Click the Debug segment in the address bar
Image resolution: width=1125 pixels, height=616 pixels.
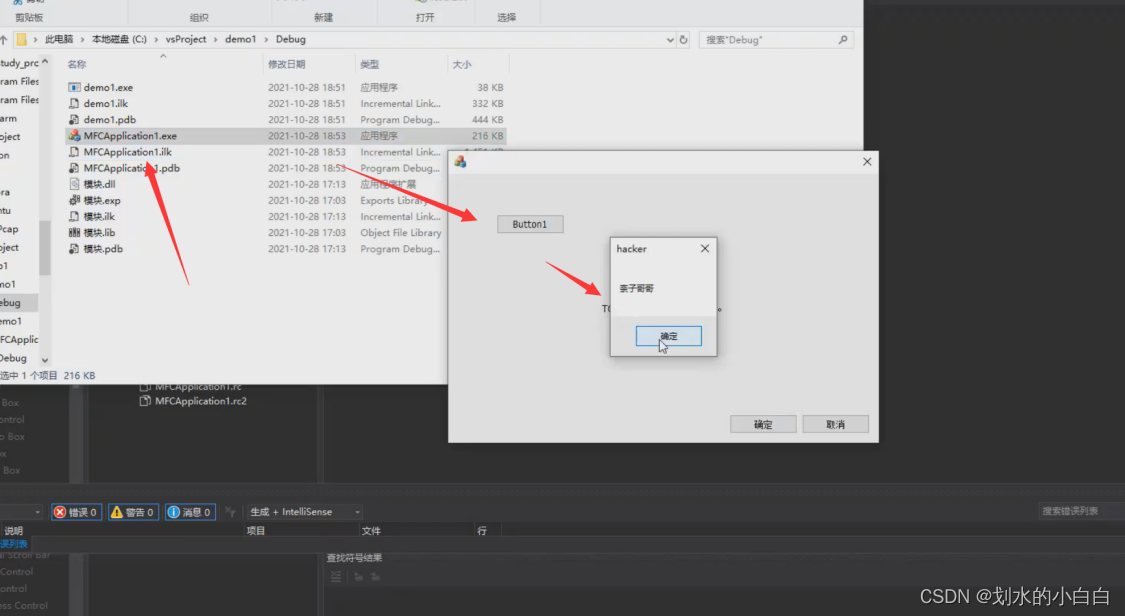click(x=291, y=39)
